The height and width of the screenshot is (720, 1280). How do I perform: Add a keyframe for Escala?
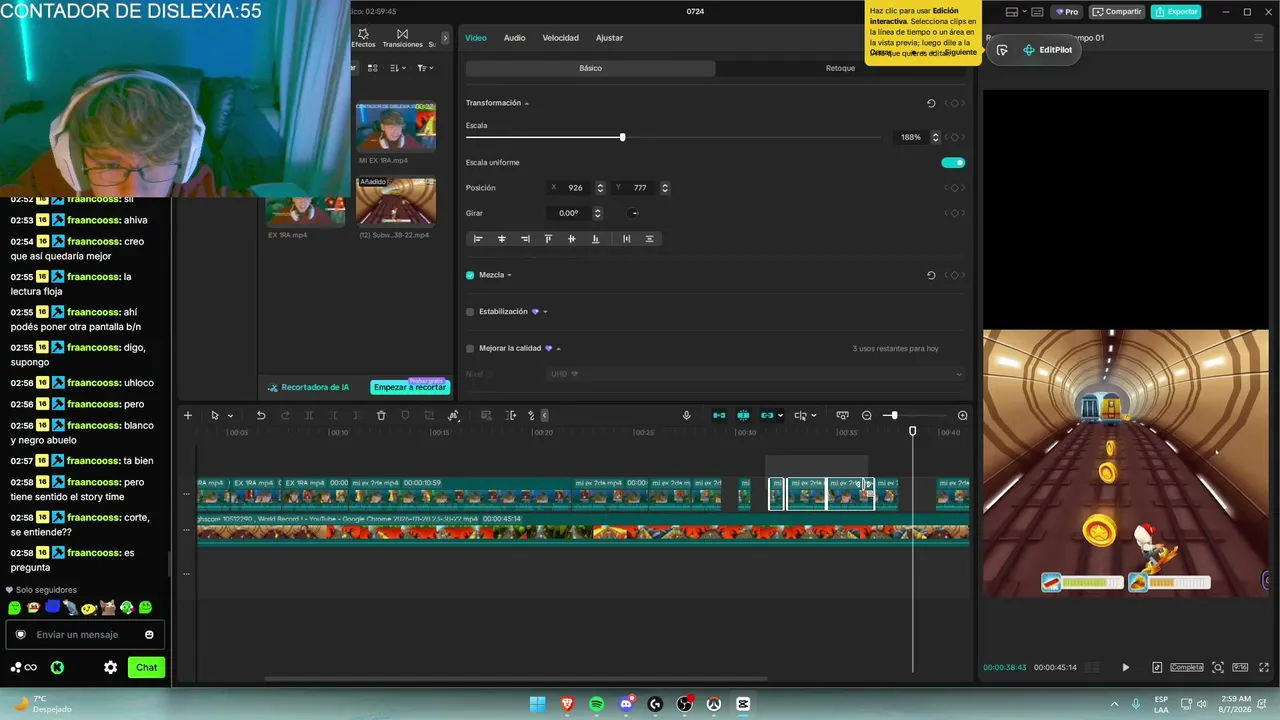[x=954, y=137]
